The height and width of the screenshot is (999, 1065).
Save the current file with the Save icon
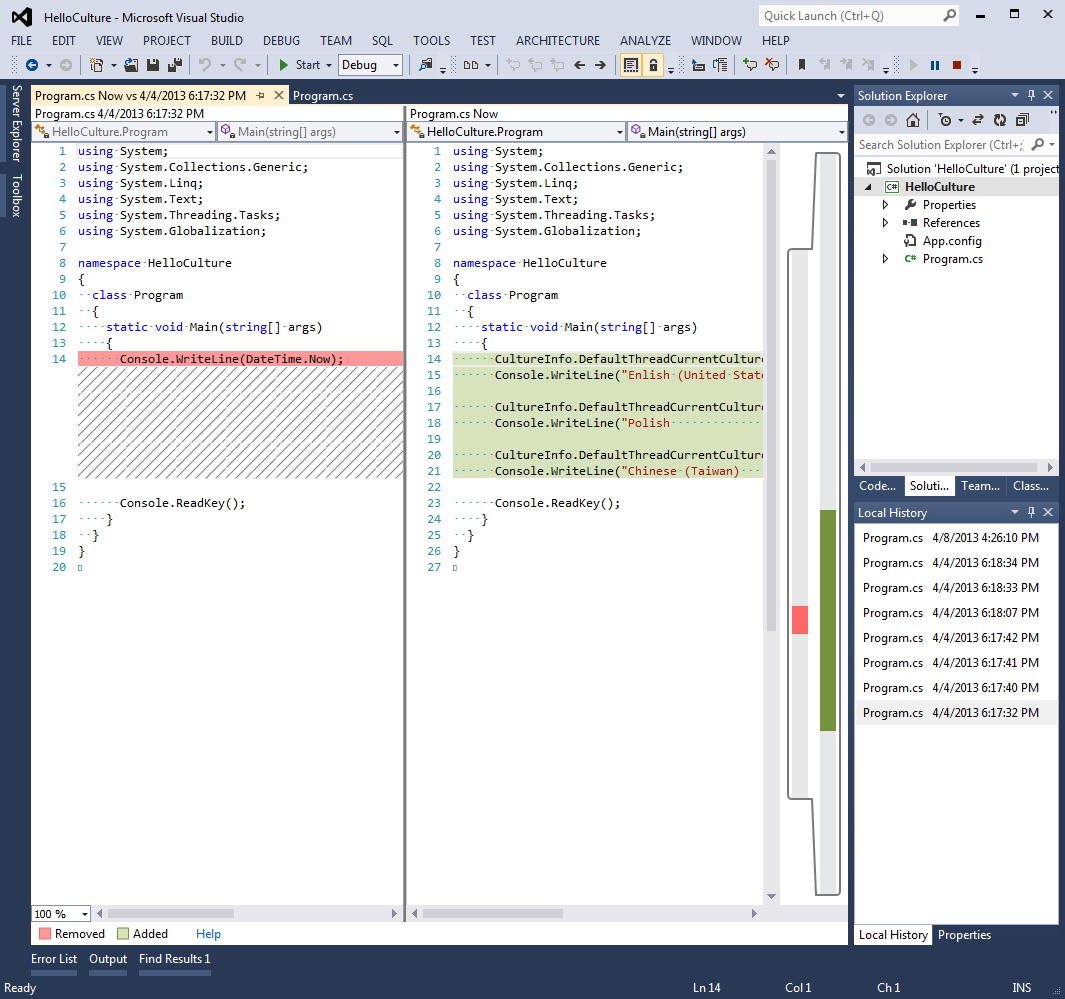coord(153,65)
